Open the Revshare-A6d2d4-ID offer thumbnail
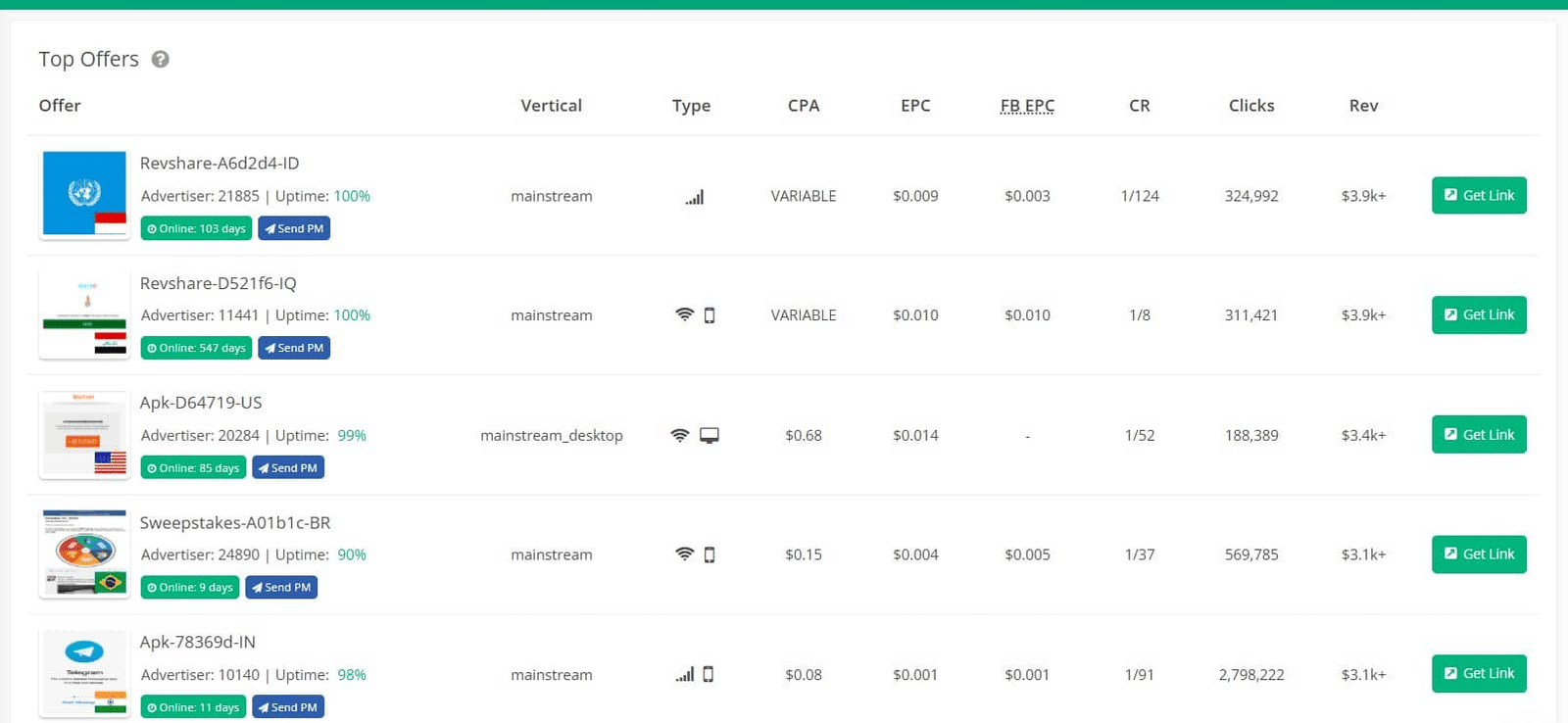Screen dimensions: 1568x723 [84, 194]
